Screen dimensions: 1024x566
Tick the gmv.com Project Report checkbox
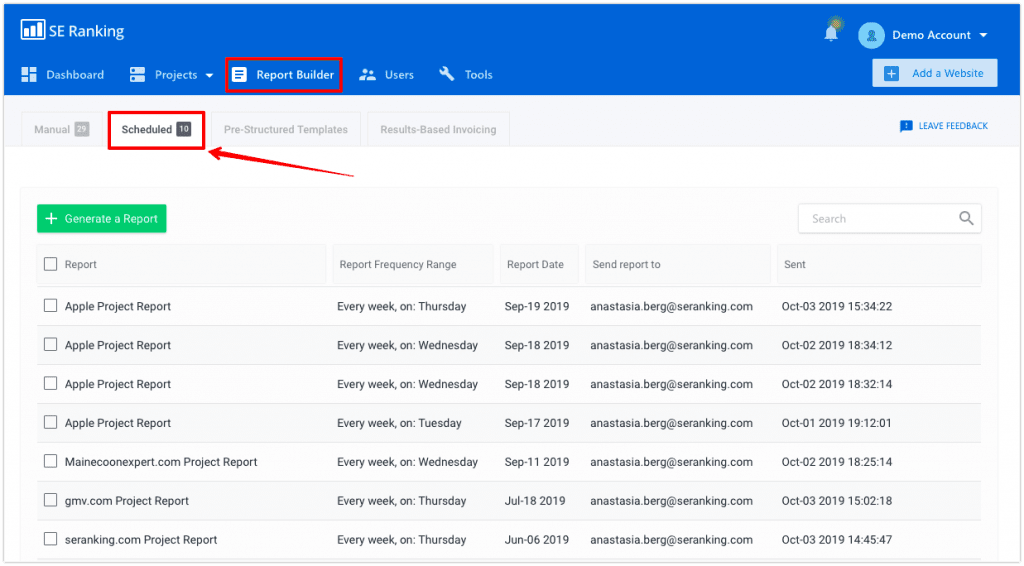[x=50, y=499]
